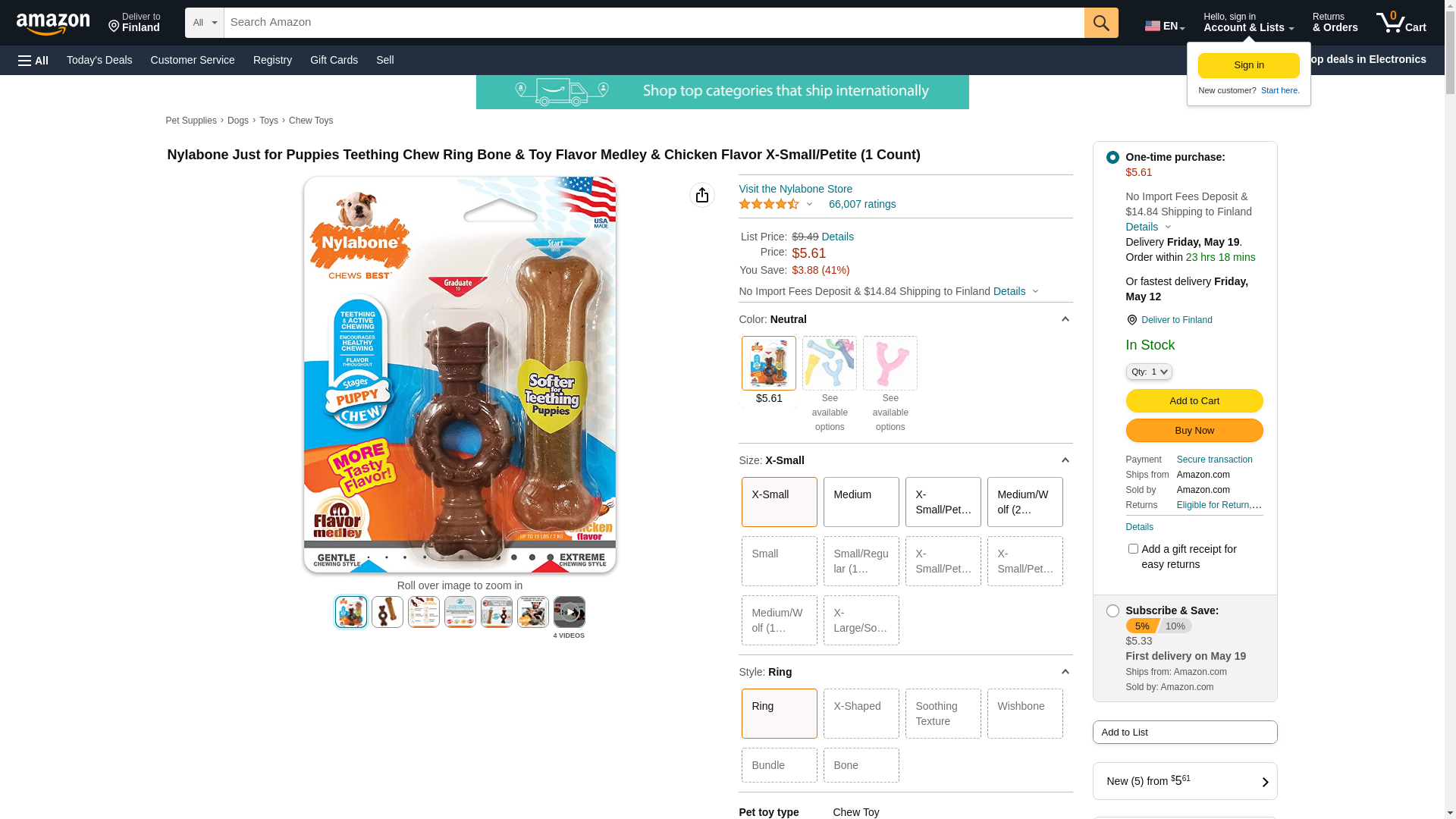This screenshot has width=1456, height=819.
Task: Open the search category All dropdown
Action: click(205, 23)
